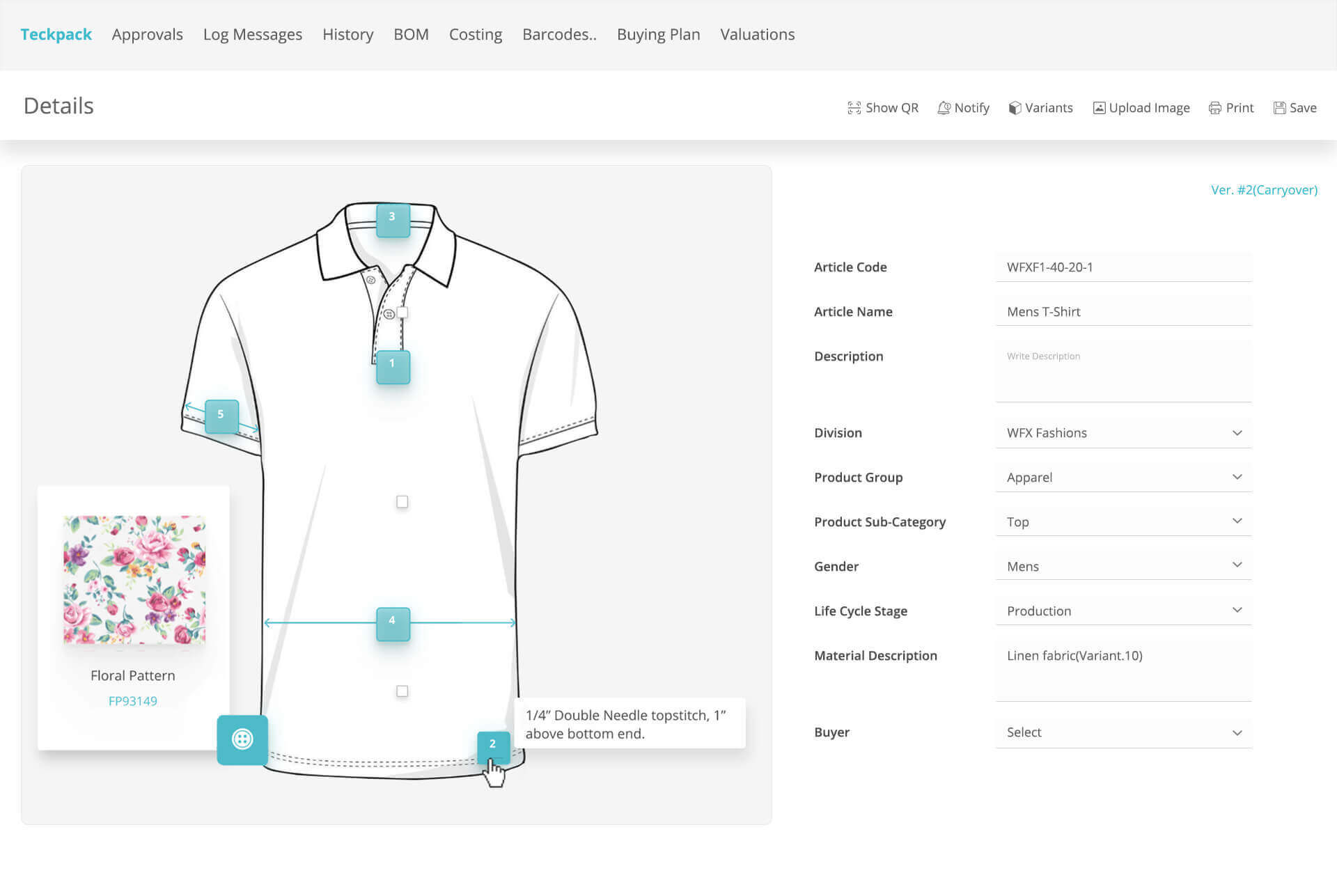The image size is (1337, 896).
Task: Click the Upload Image icon
Action: (1099, 108)
